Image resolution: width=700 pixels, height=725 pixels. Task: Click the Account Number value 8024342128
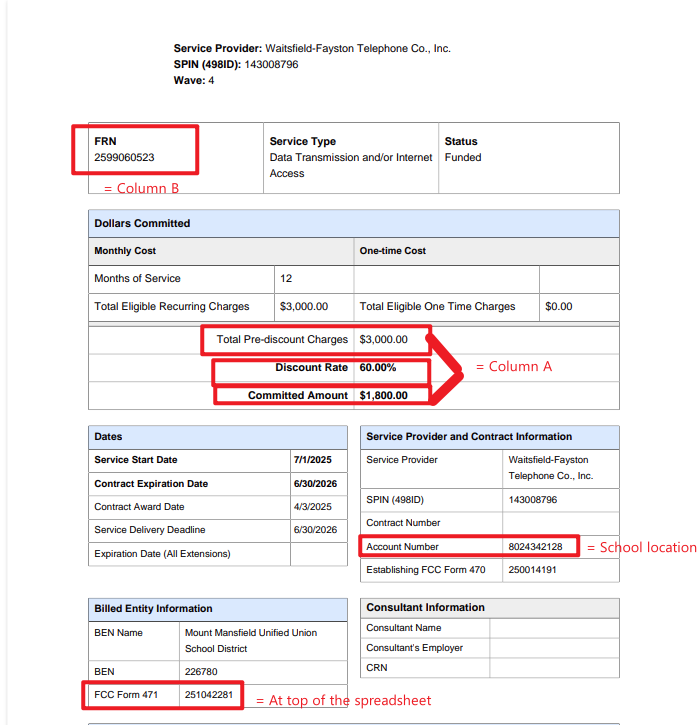pos(542,547)
